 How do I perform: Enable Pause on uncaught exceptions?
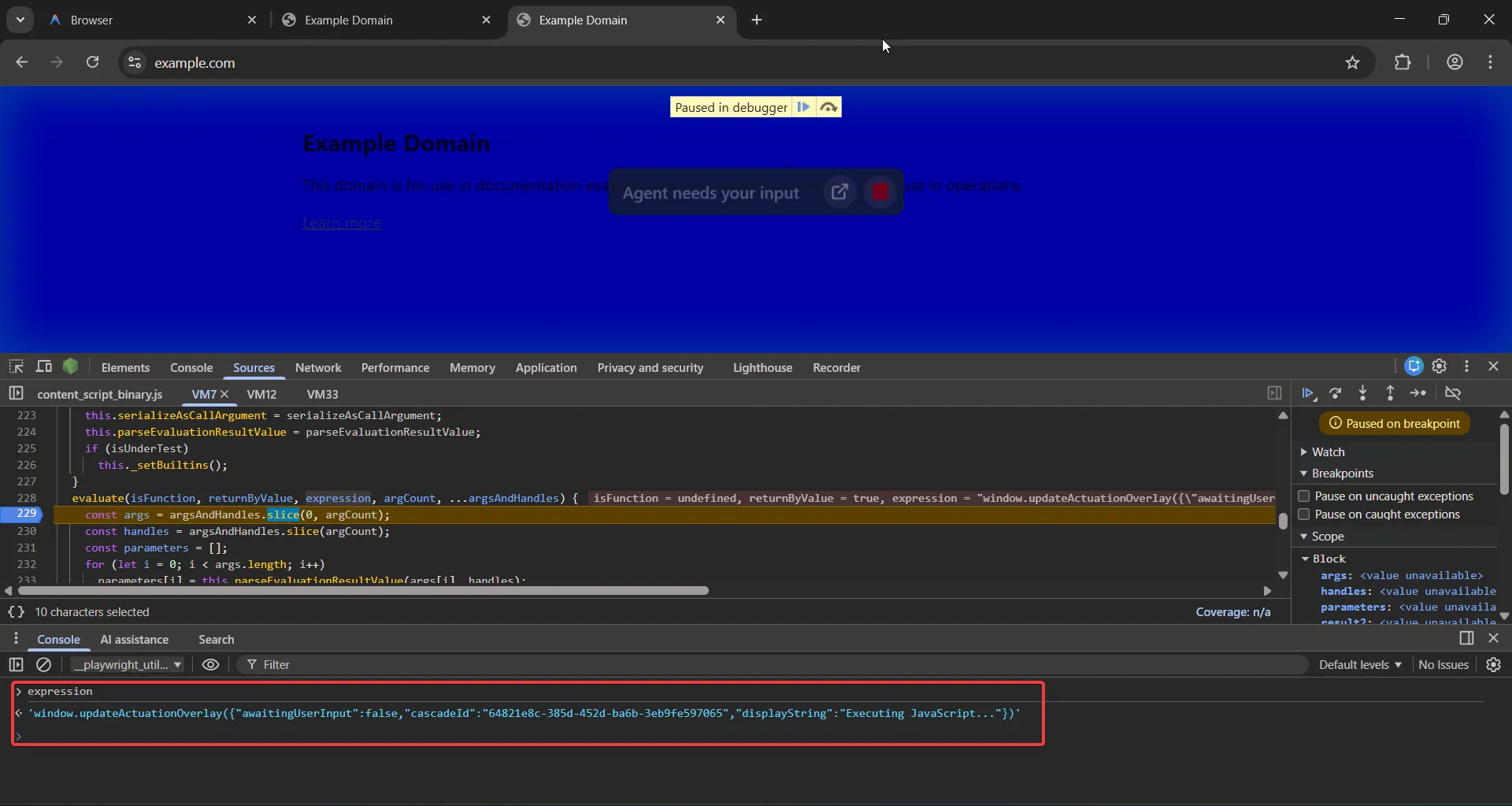point(1304,496)
